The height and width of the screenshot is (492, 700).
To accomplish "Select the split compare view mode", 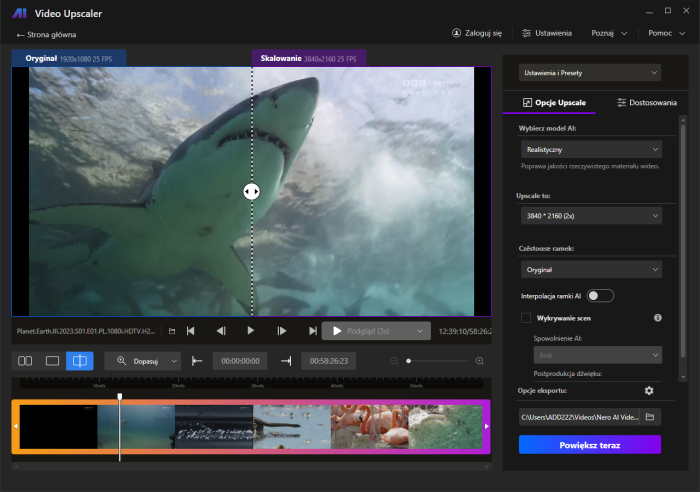I will point(80,361).
